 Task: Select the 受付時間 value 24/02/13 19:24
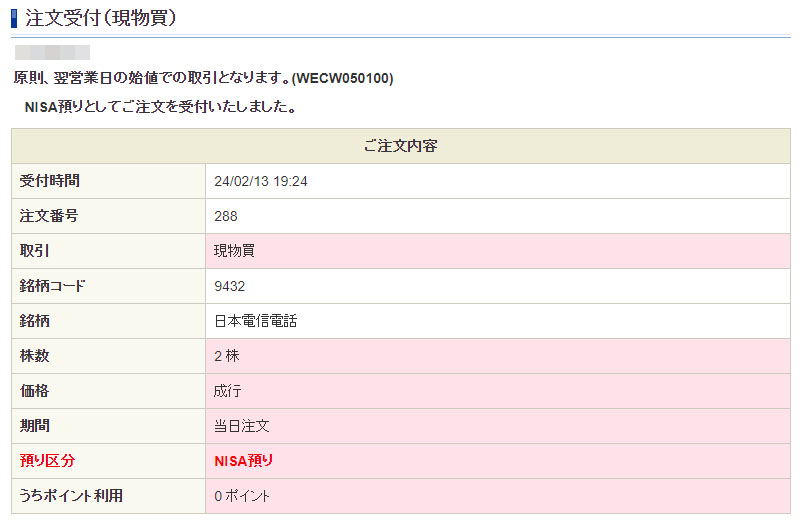pyautogui.click(x=261, y=181)
